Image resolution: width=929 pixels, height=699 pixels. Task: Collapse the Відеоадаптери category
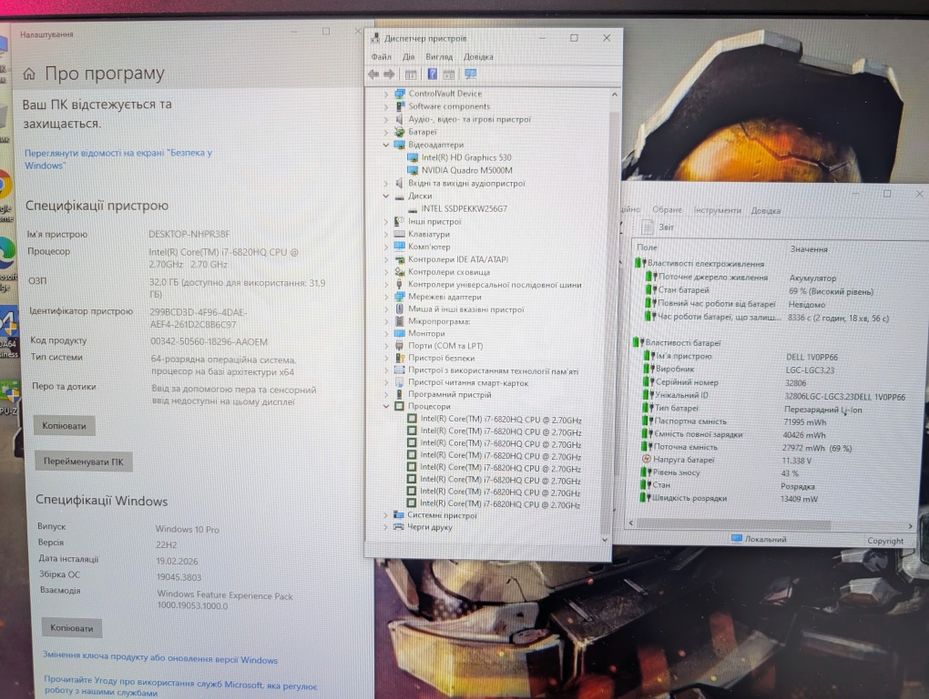386,145
